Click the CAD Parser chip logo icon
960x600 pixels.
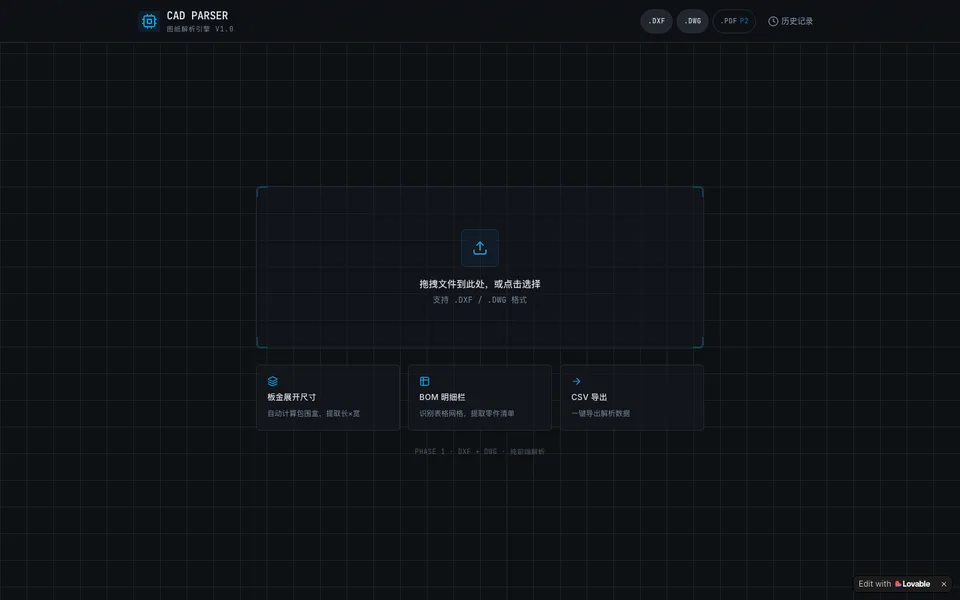click(x=149, y=21)
